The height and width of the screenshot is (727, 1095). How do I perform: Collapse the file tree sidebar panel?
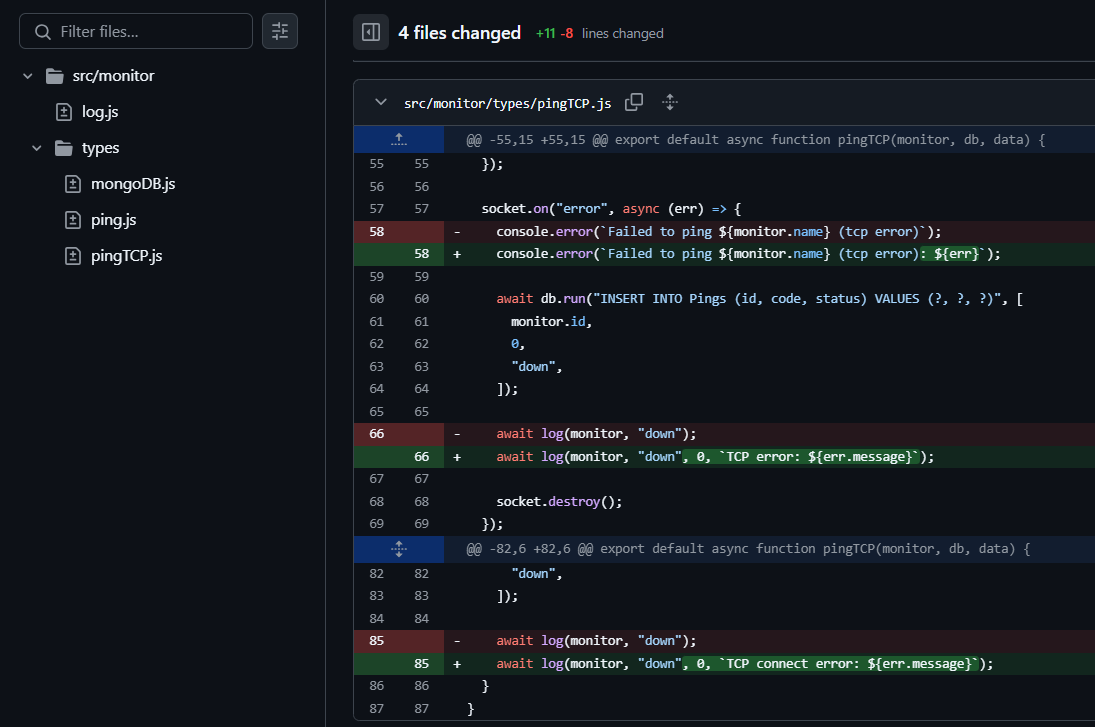point(371,32)
